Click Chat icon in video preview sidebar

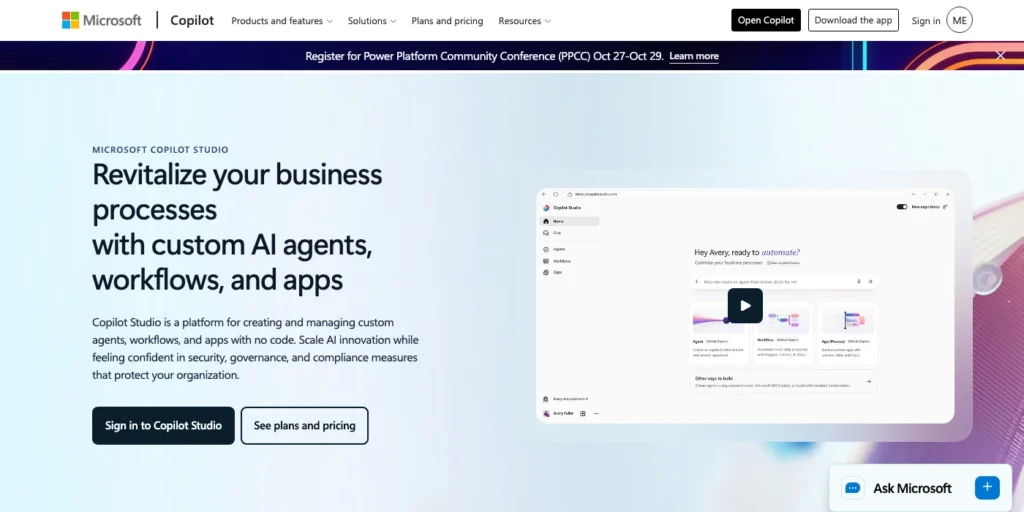[546, 232]
